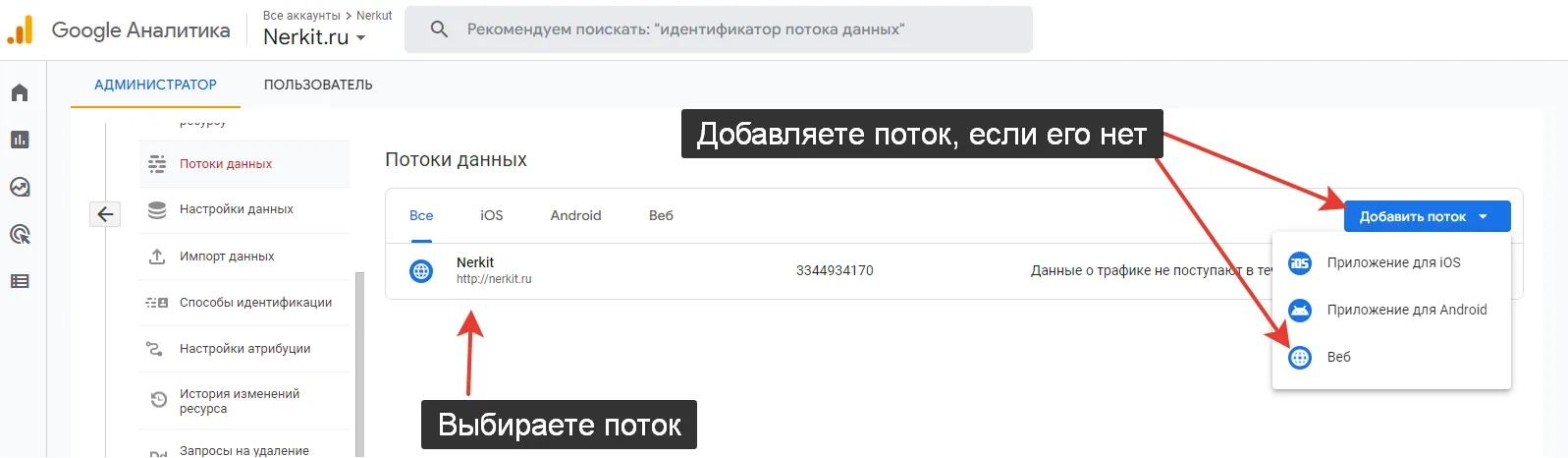The width and height of the screenshot is (1568, 458).
Task: Click the search magnifier icon
Action: 439,29
